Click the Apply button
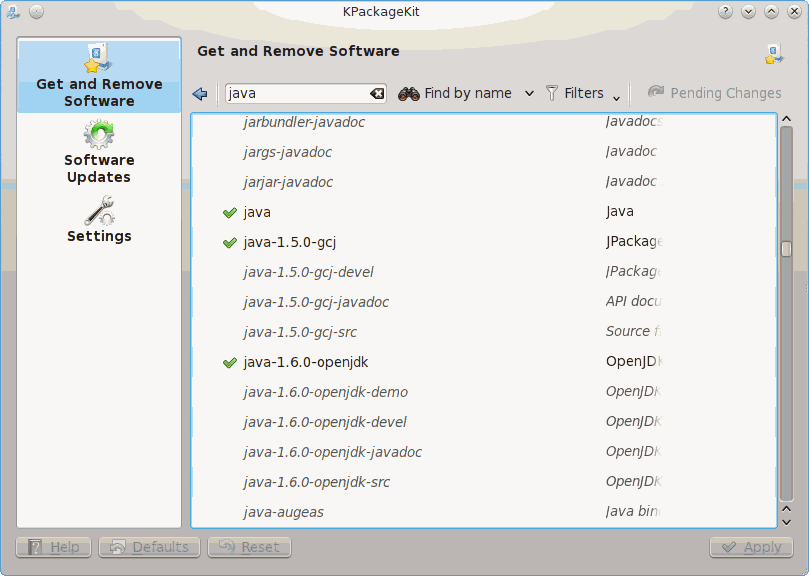 coord(751,547)
